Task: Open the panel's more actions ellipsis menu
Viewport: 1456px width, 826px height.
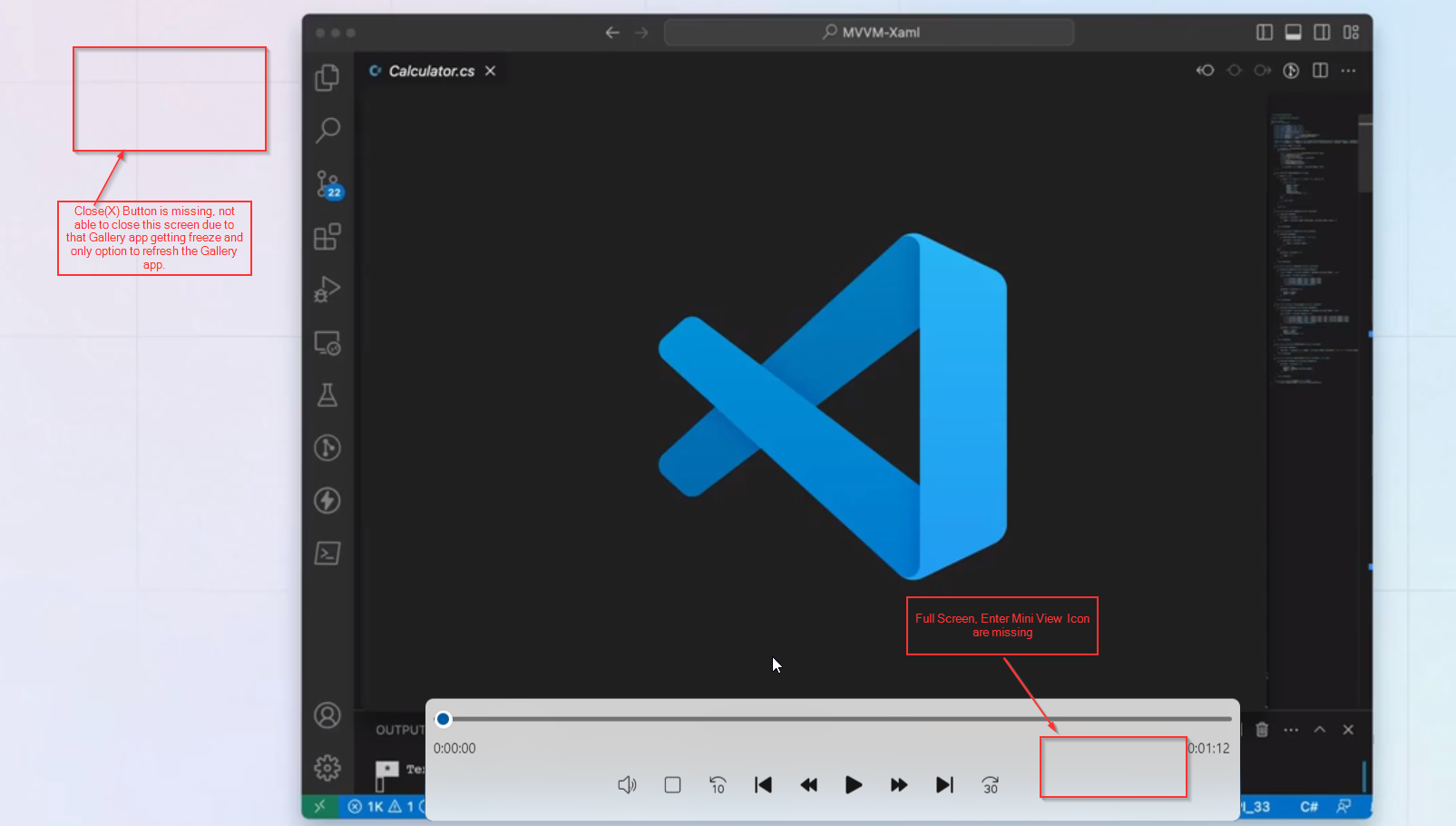Action: click(1290, 729)
